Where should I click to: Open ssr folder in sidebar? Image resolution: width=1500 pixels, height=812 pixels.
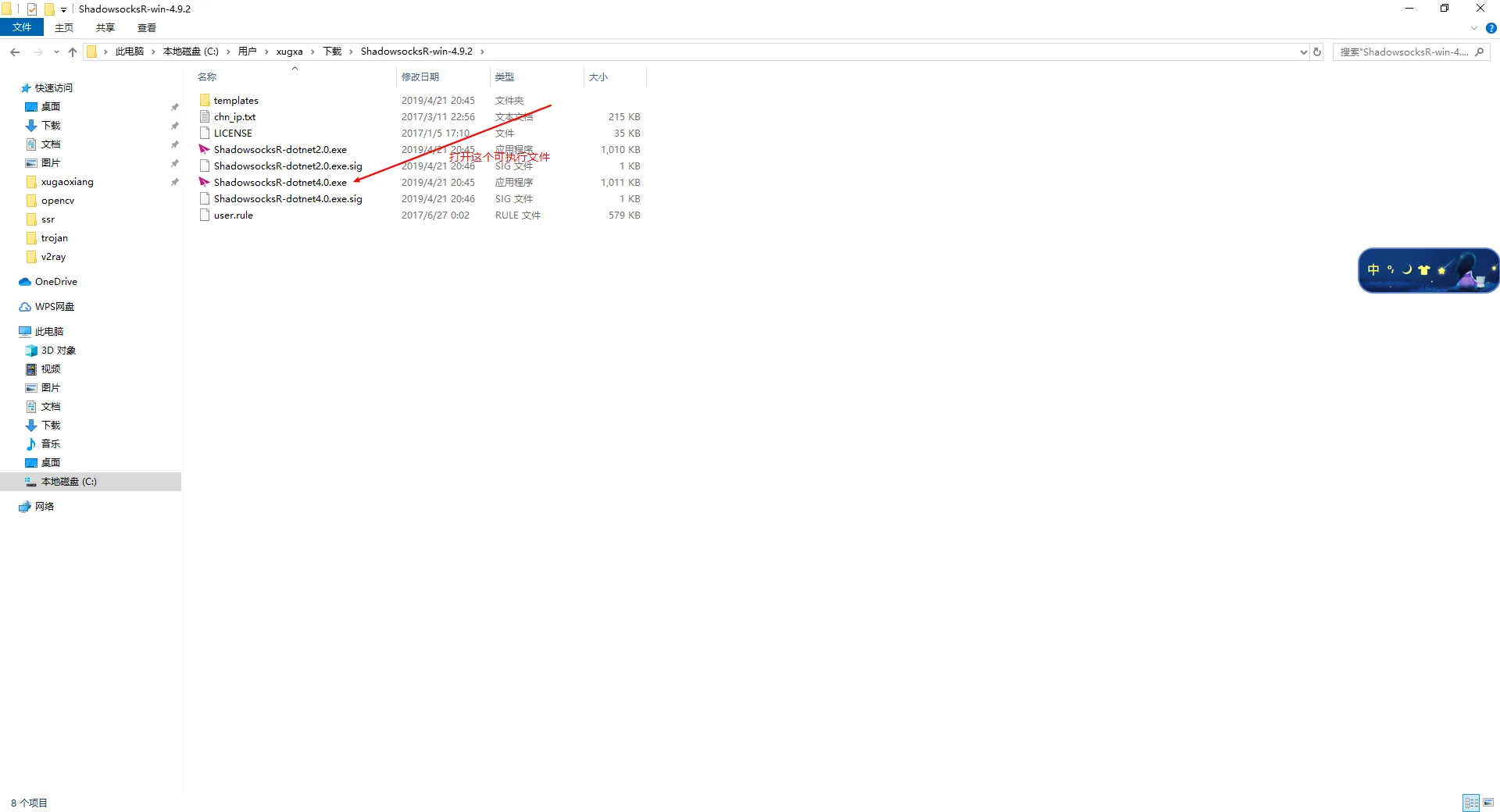48,219
